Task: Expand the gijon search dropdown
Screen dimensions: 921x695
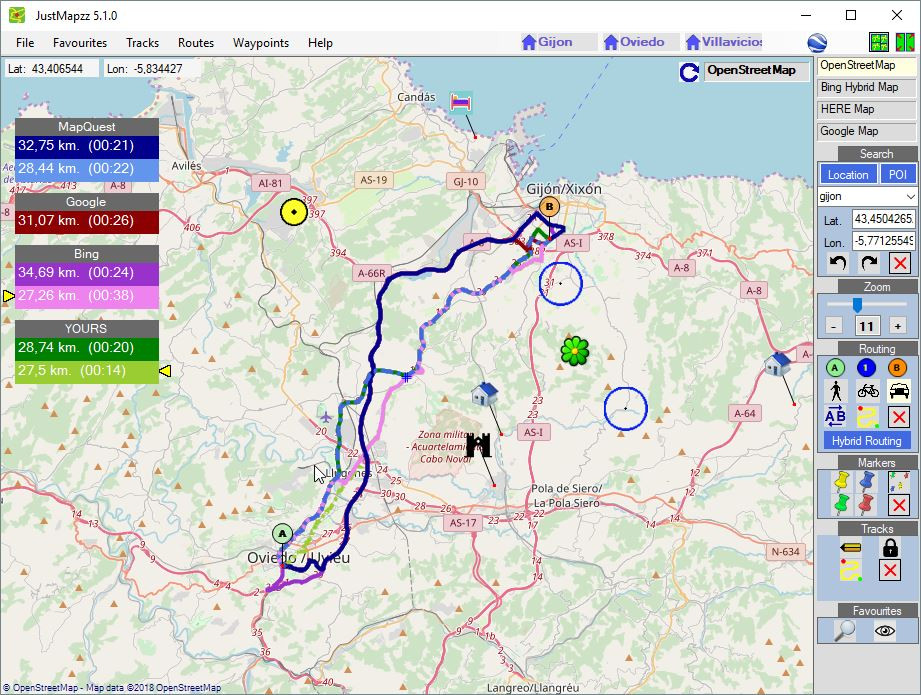Action: coord(910,196)
